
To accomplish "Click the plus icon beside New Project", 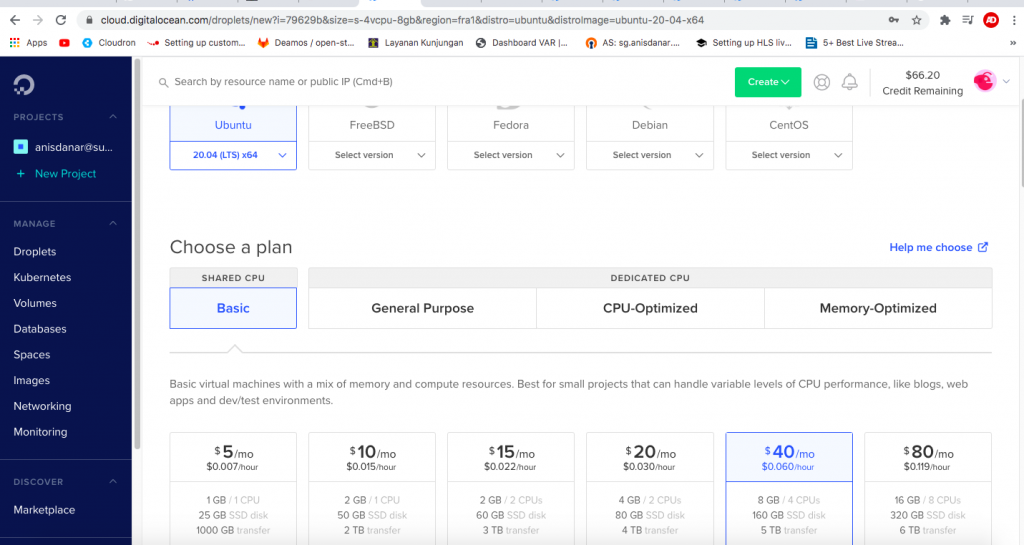I will [x=20, y=174].
